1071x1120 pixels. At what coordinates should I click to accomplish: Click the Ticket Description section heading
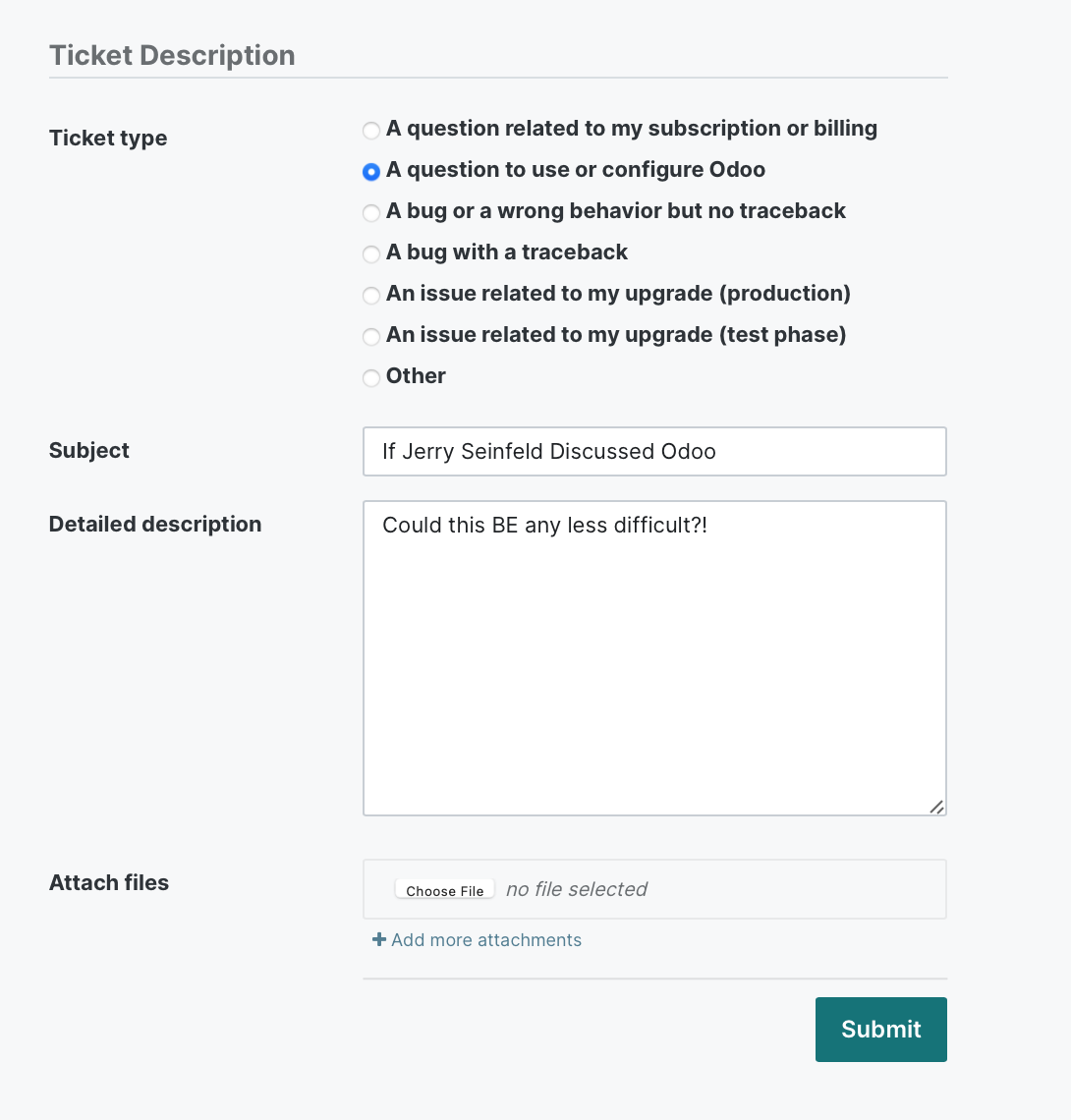click(172, 56)
